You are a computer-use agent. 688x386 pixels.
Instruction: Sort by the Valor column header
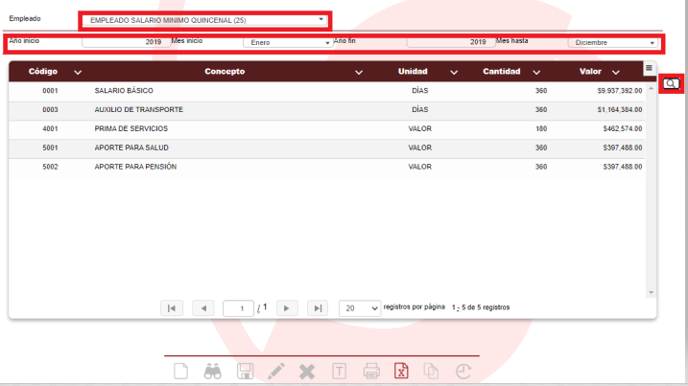point(590,71)
